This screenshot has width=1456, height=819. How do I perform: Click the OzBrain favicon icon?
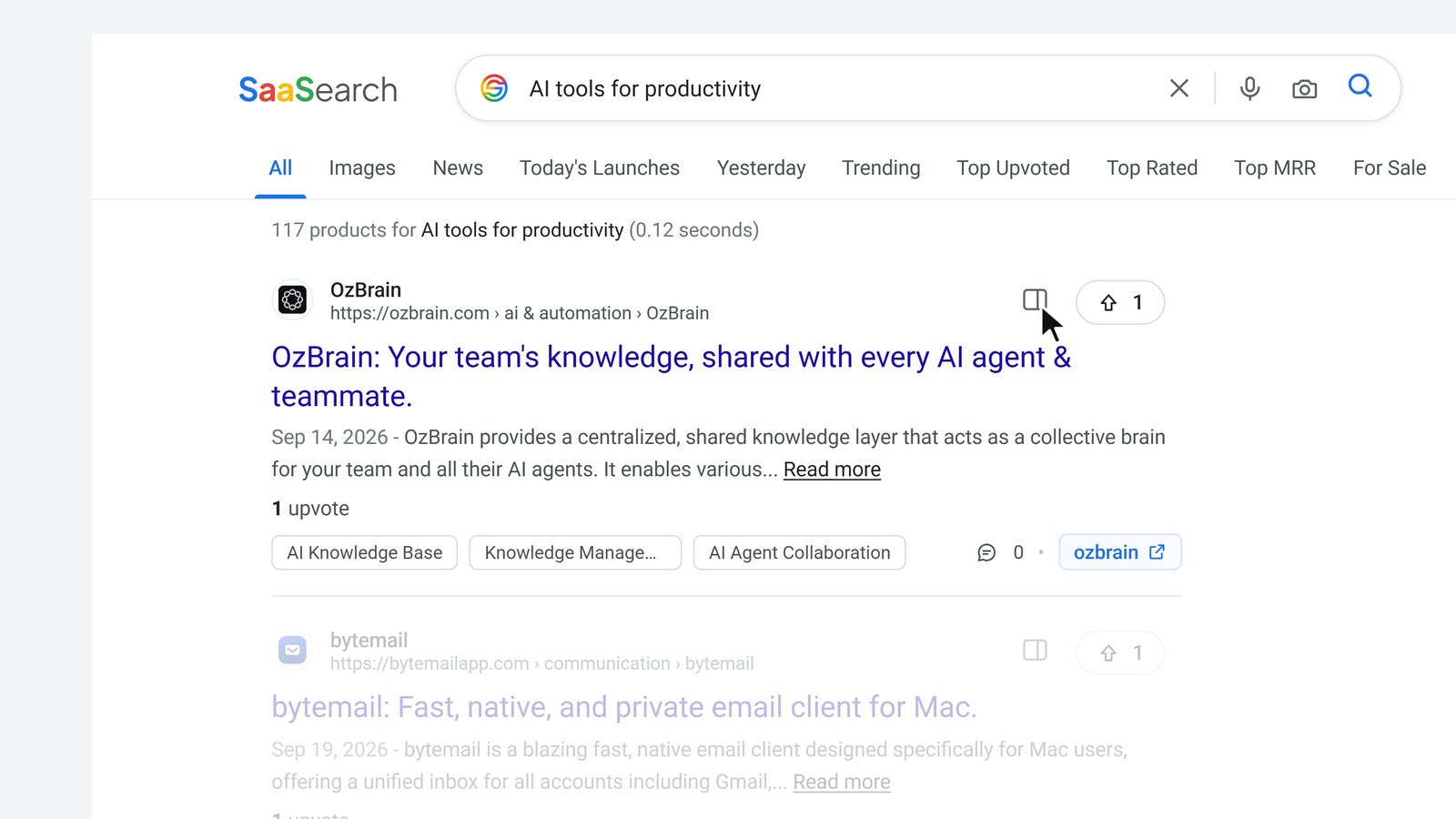click(292, 299)
